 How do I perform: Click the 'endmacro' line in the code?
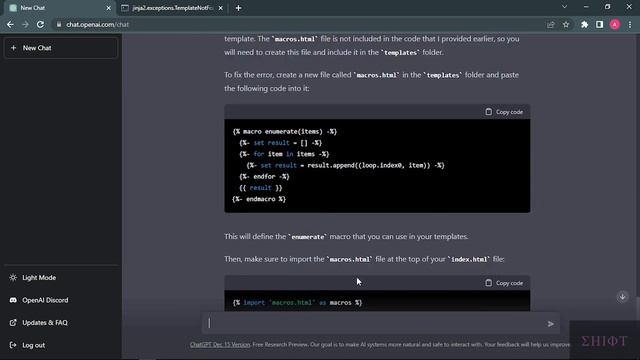tap(259, 199)
